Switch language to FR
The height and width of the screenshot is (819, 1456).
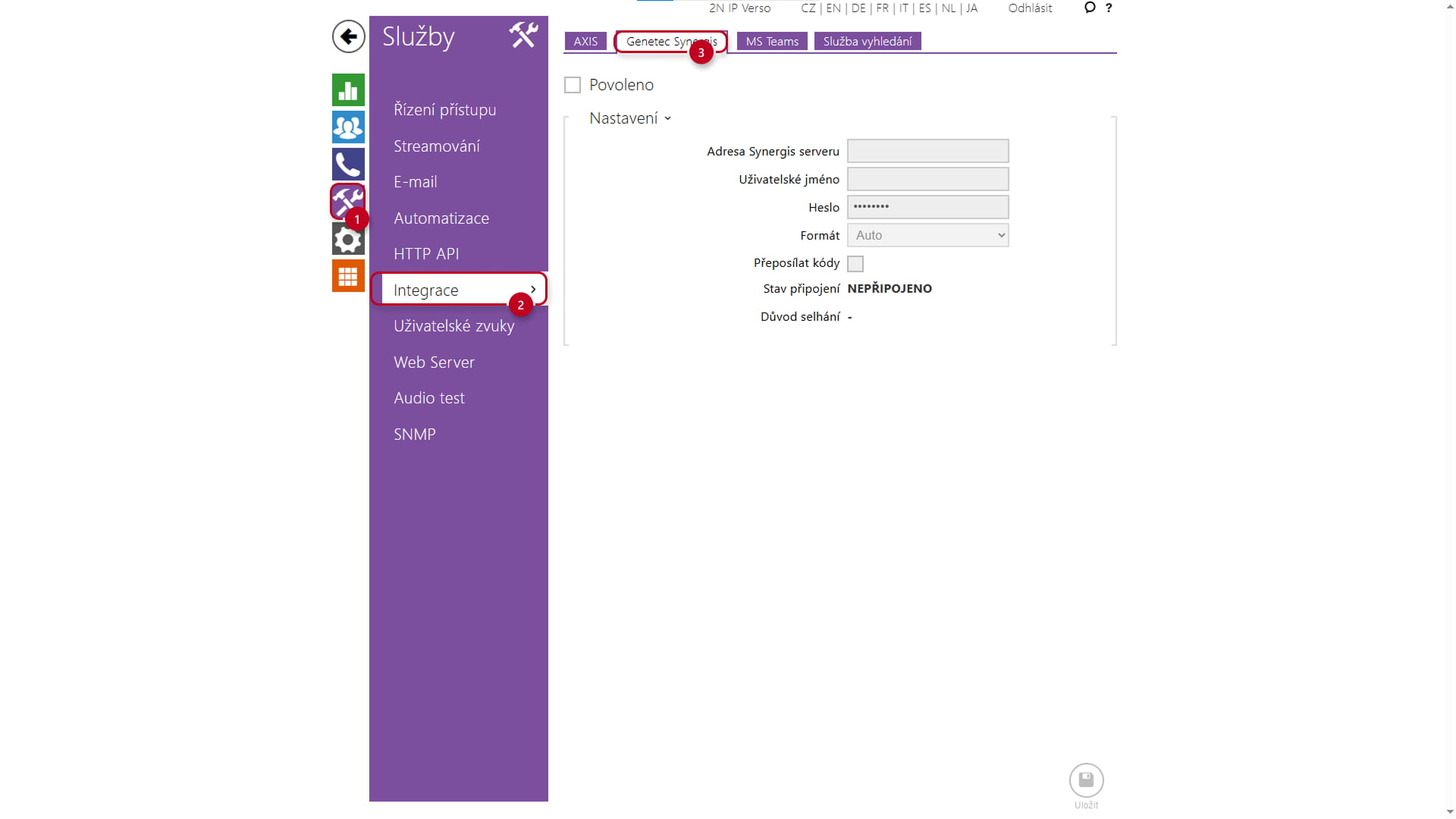883,8
